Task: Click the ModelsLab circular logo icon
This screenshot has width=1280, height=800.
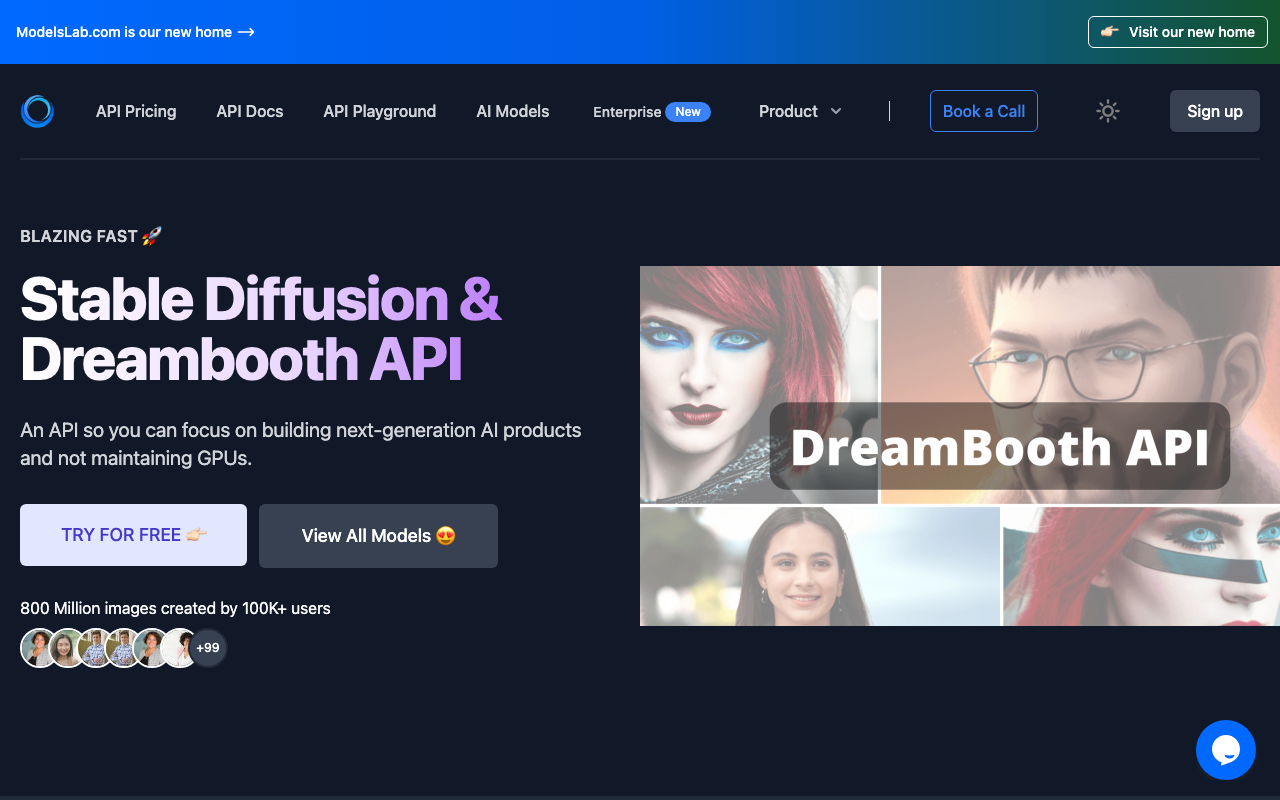Action: click(37, 111)
